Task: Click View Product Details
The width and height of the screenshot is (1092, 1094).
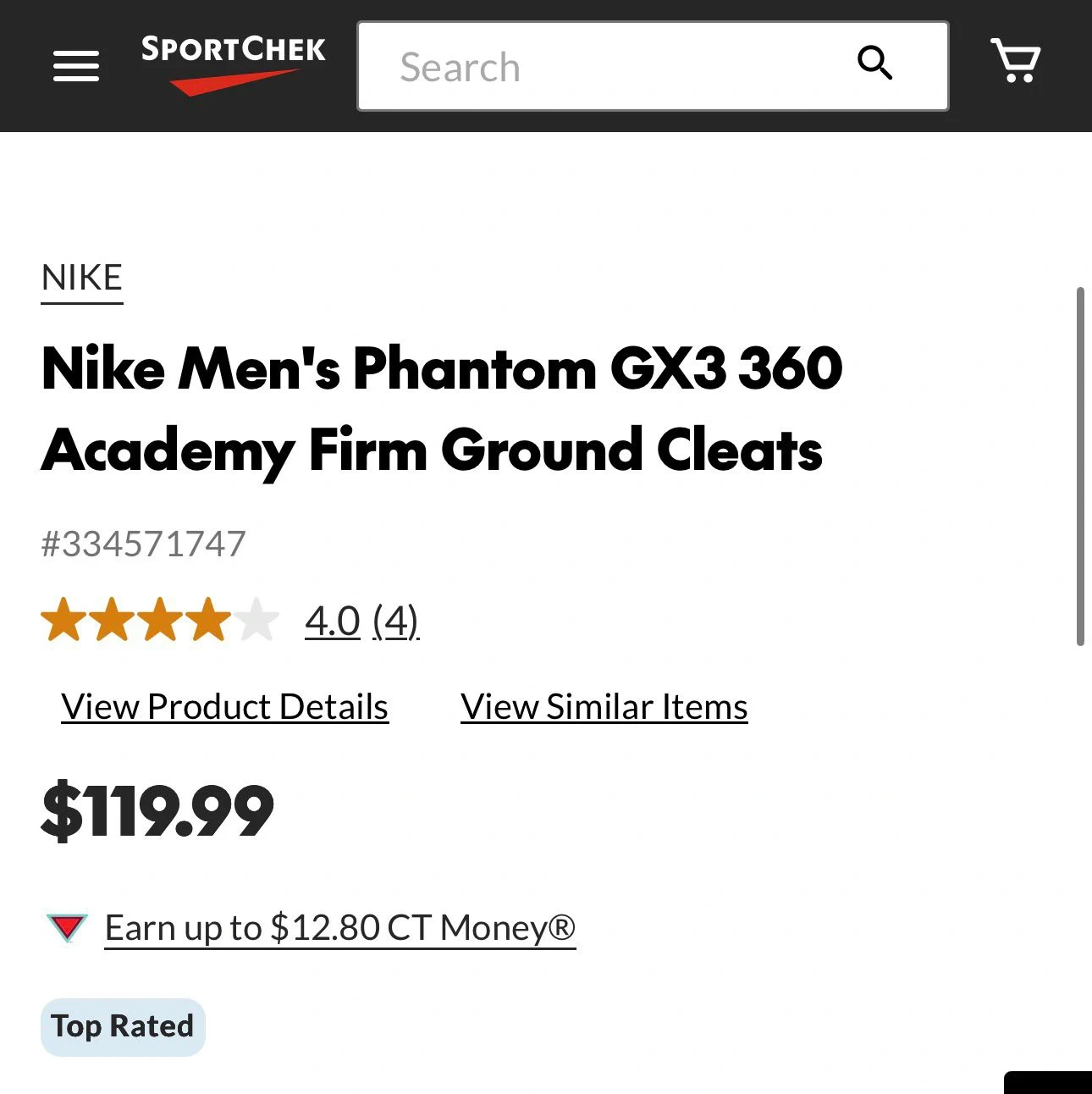Action: (x=224, y=707)
